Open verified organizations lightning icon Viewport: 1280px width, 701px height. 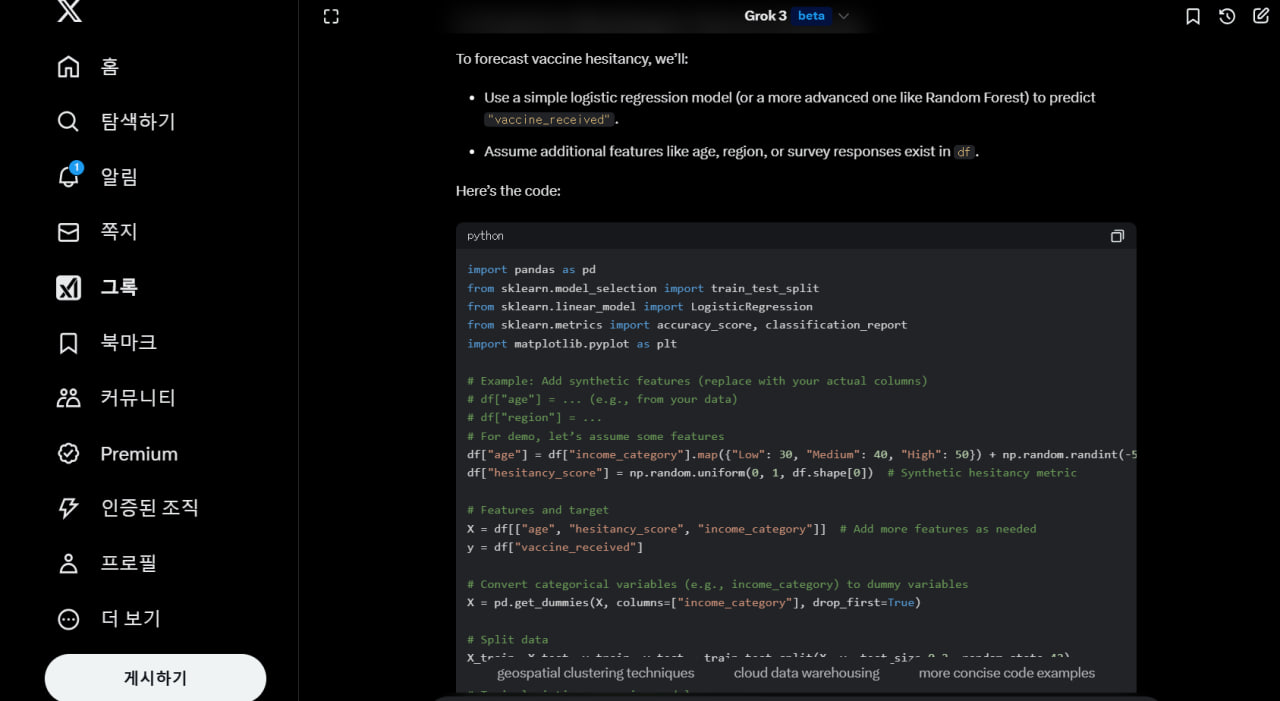[x=68, y=508]
